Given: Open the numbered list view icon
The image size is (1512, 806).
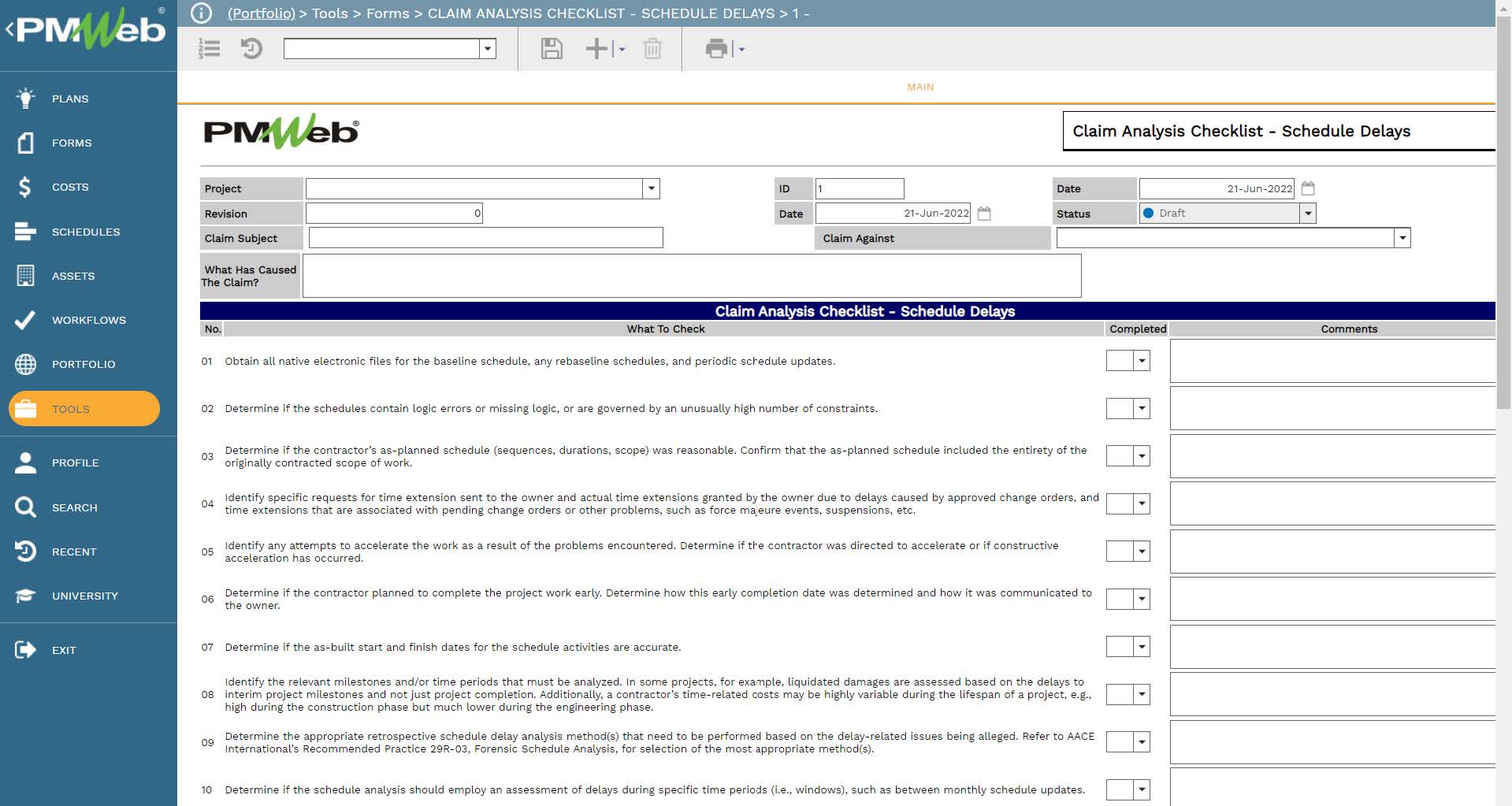Looking at the screenshot, I should pos(209,49).
